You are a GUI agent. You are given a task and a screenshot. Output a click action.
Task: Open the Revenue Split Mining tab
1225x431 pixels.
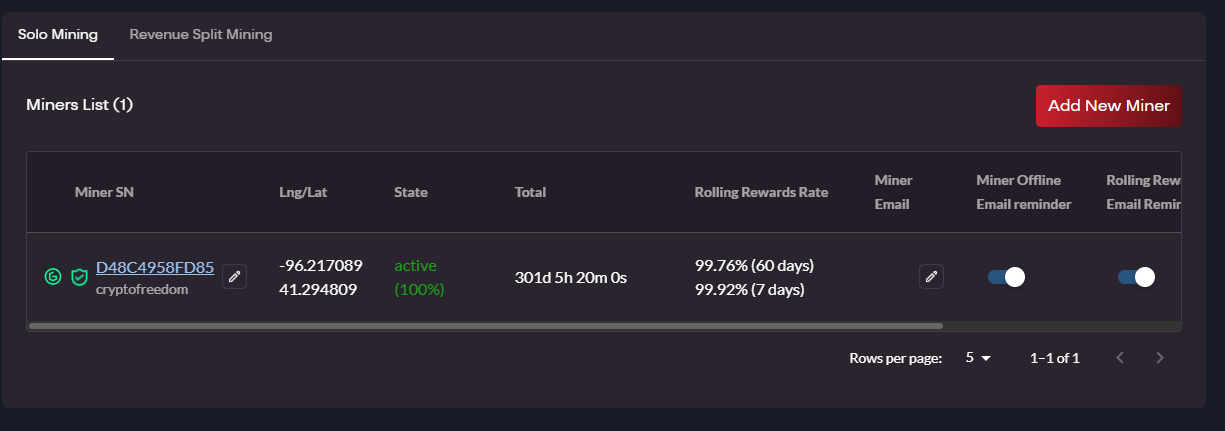tap(201, 35)
